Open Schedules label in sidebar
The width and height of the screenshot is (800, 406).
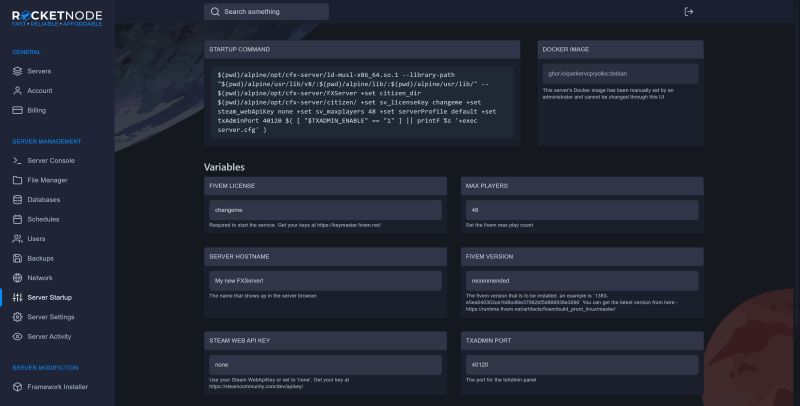click(43, 219)
